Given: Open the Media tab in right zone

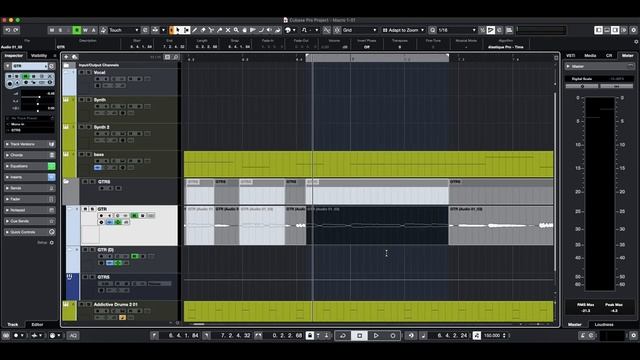Looking at the screenshot, I should (590, 56).
